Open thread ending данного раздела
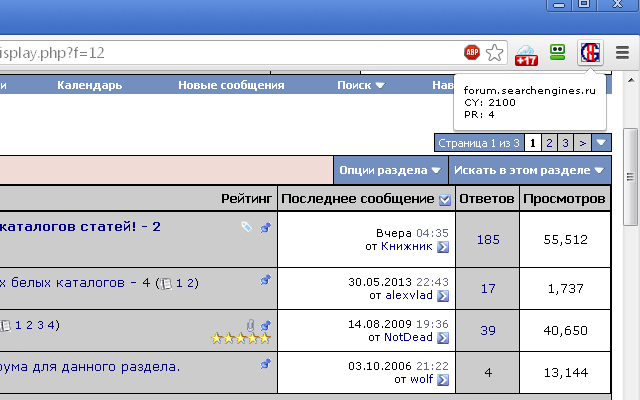This screenshot has height=400, width=640. pyautogui.click(x=90, y=367)
